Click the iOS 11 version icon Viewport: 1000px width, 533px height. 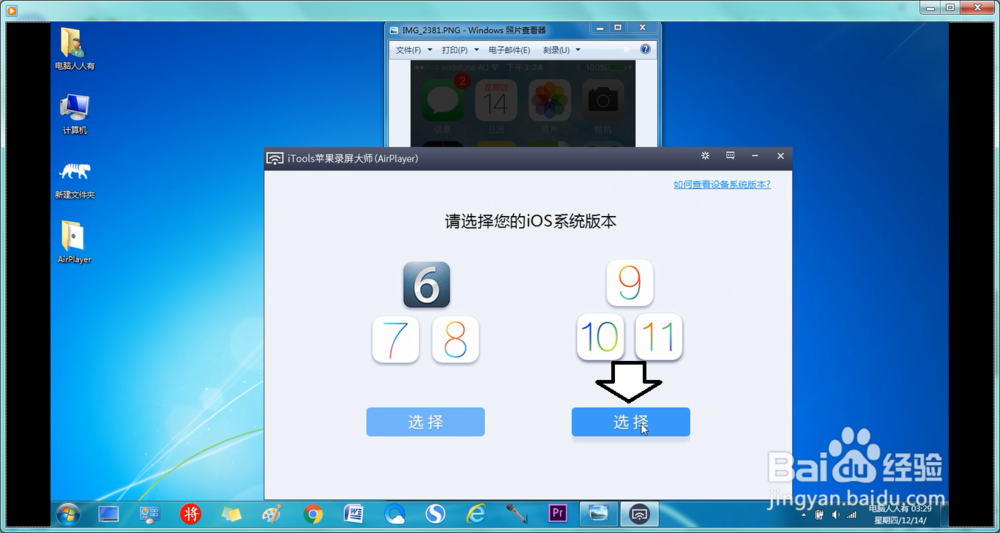(x=659, y=337)
